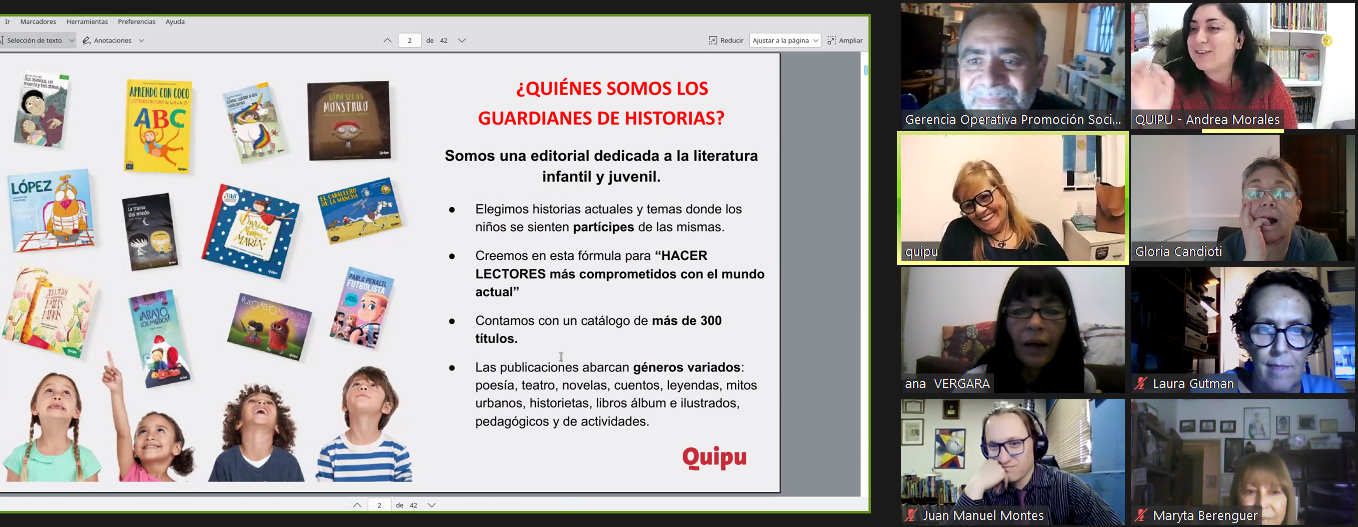Open the Preferencias menu
Viewport: 1358px width, 527px height.
[136, 21]
